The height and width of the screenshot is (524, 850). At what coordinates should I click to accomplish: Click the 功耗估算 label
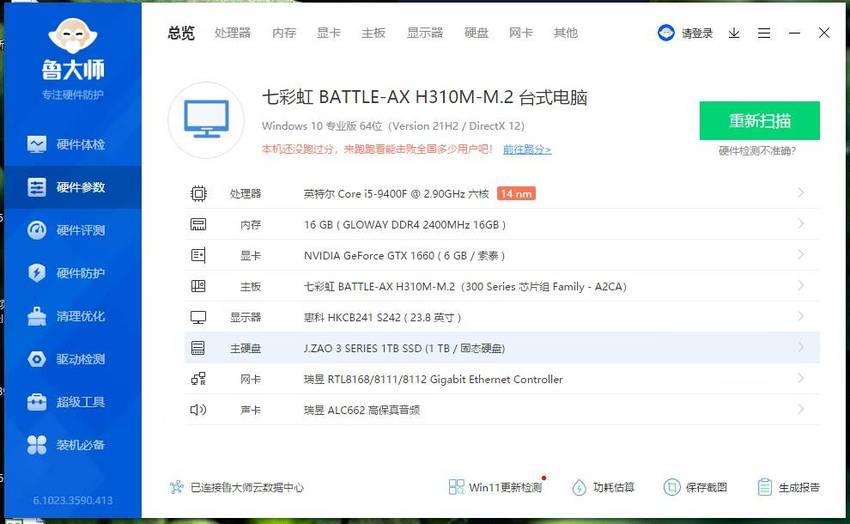click(x=614, y=487)
